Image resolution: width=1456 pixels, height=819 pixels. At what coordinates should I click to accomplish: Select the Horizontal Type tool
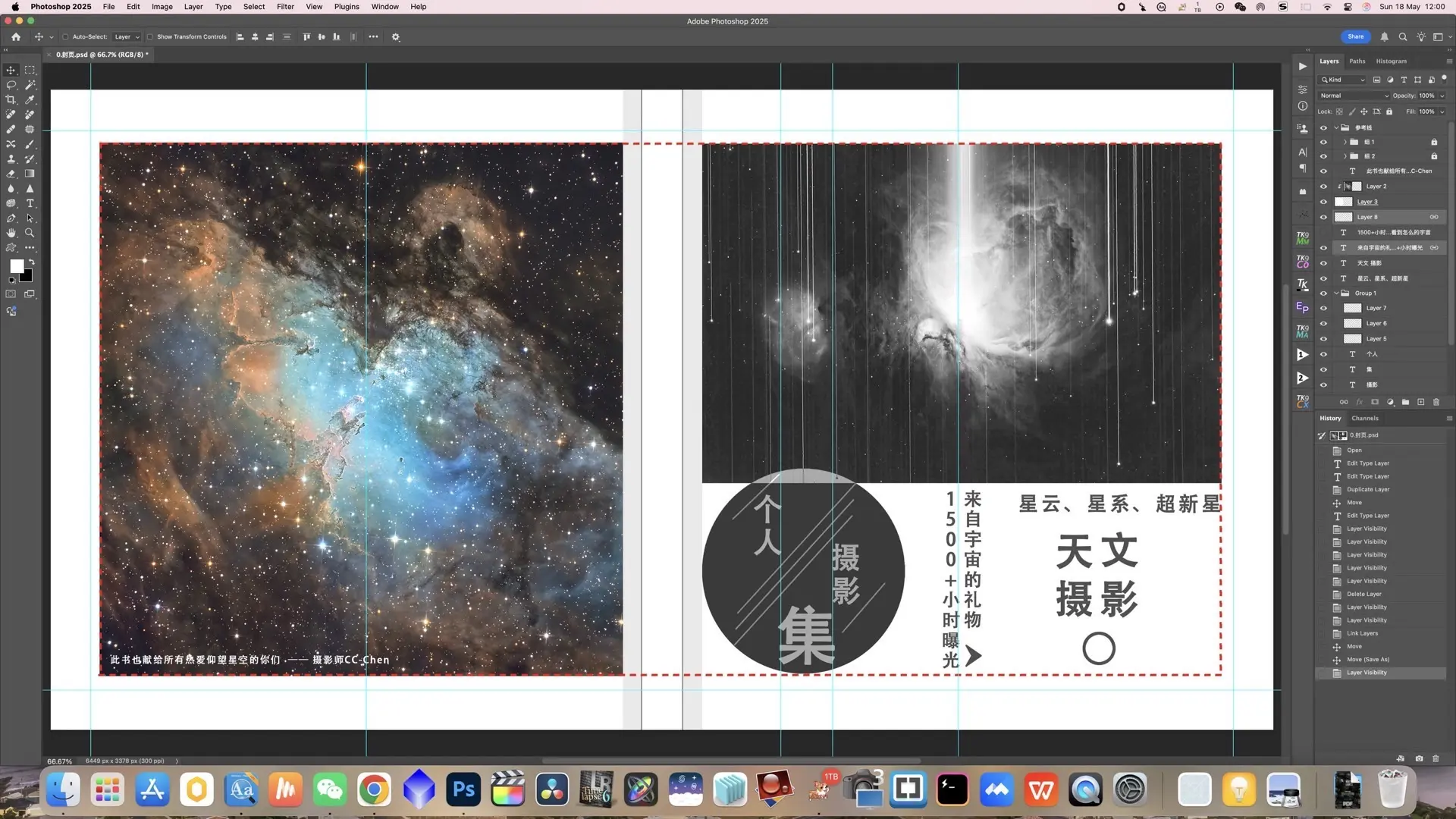(30, 203)
